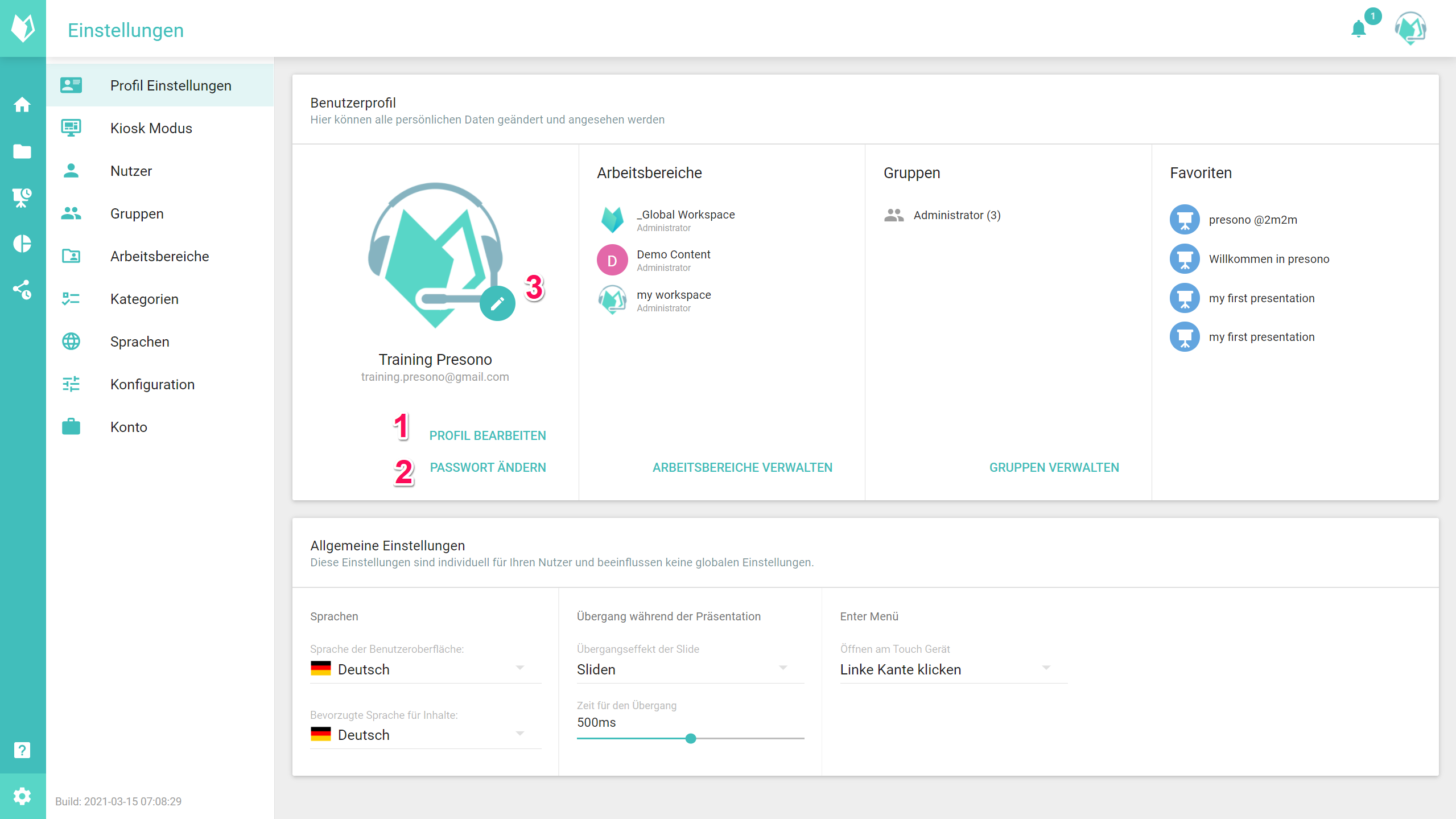Click ARBEITSBEREICHE VERWALTEN button
This screenshot has width=1456, height=819.
pos(742,467)
